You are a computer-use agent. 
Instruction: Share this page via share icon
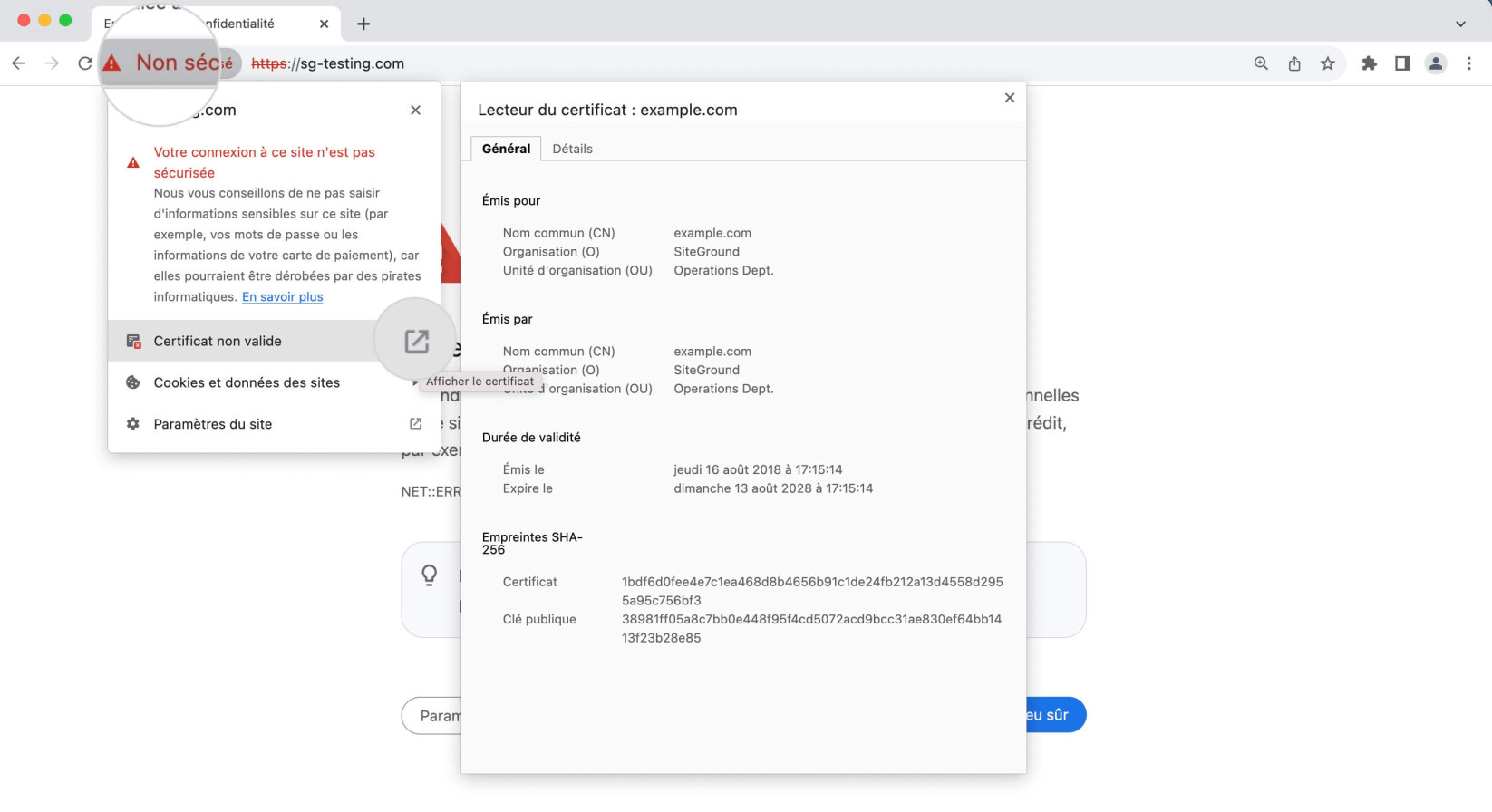tap(1294, 63)
